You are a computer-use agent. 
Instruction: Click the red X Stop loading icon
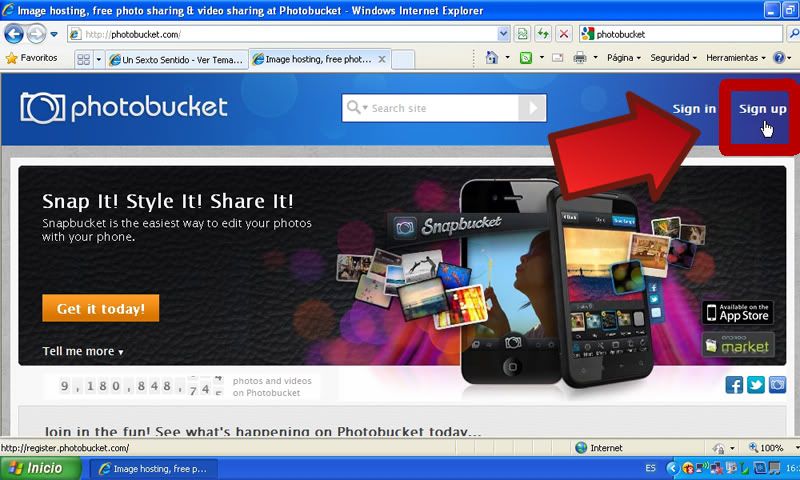point(563,34)
